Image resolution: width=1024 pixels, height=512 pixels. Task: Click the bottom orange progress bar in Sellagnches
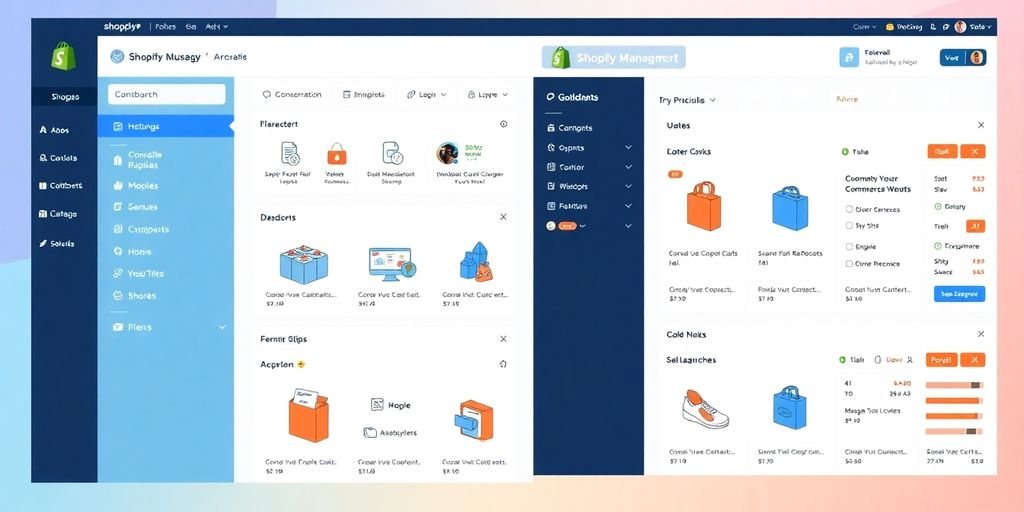[954, 432]
